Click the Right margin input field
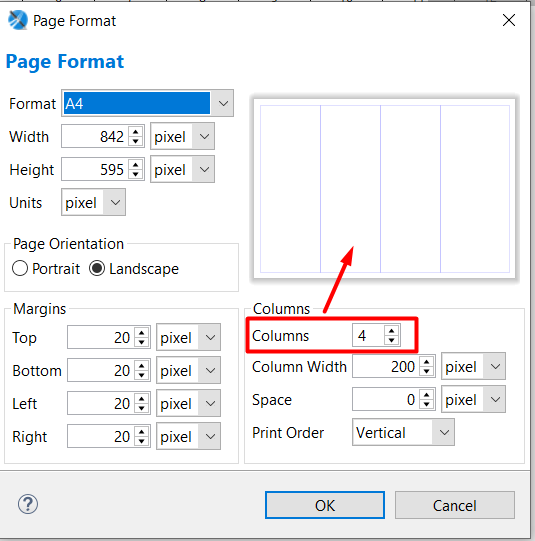This screenshot has width=535, height=541. coord(101,436)
